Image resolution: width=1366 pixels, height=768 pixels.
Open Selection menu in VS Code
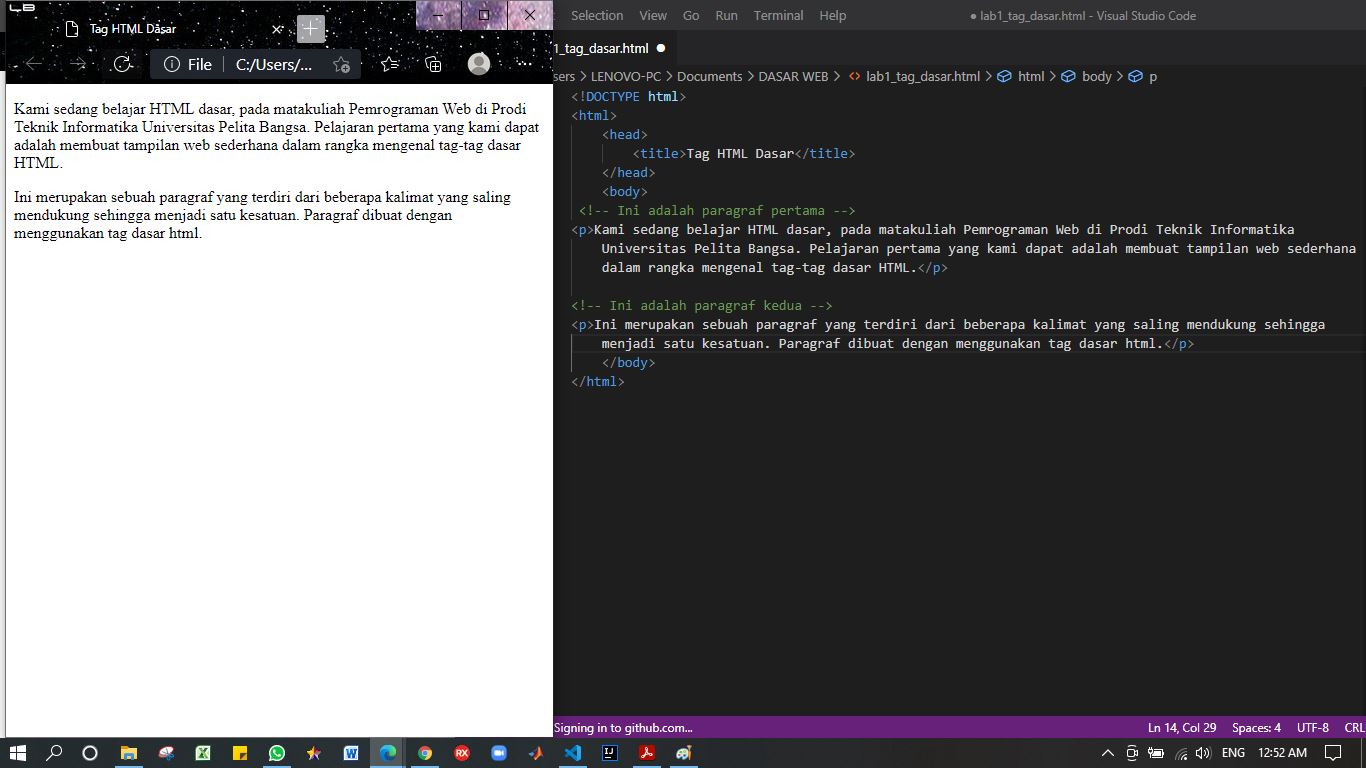click(597, 15)
